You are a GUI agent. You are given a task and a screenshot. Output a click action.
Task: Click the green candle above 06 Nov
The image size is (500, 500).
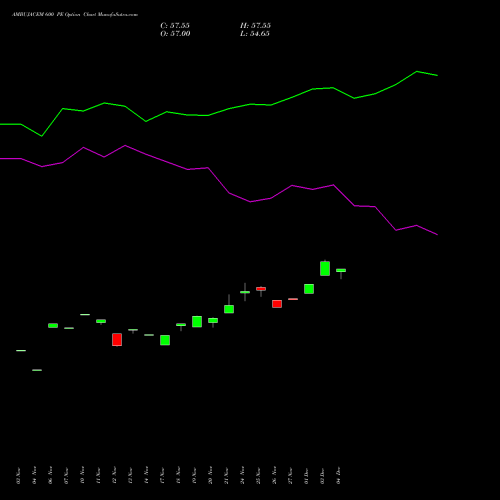[x=53, y=326]
